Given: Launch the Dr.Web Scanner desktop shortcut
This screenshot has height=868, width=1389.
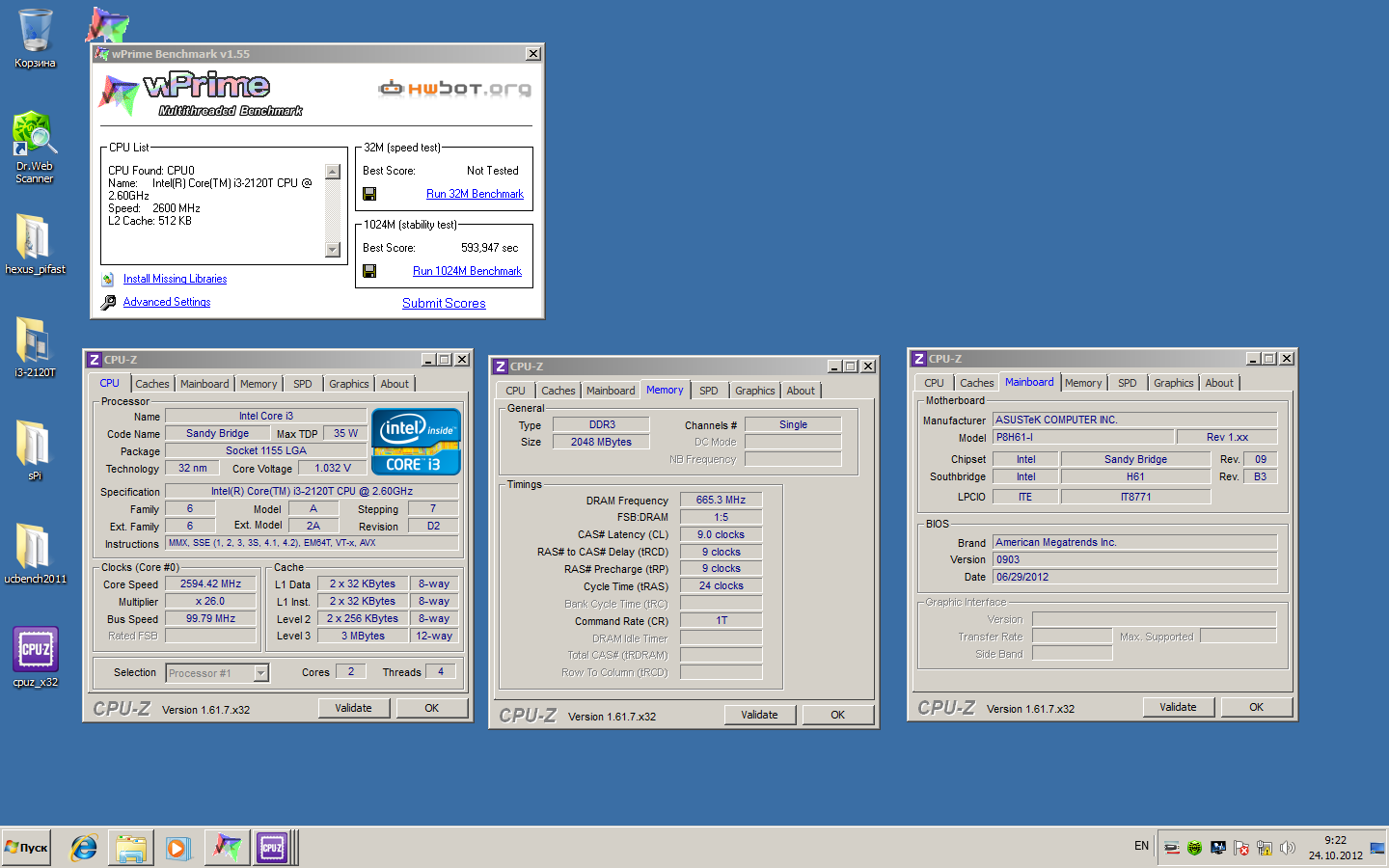Looking at the screenshot, I should 35,147.
